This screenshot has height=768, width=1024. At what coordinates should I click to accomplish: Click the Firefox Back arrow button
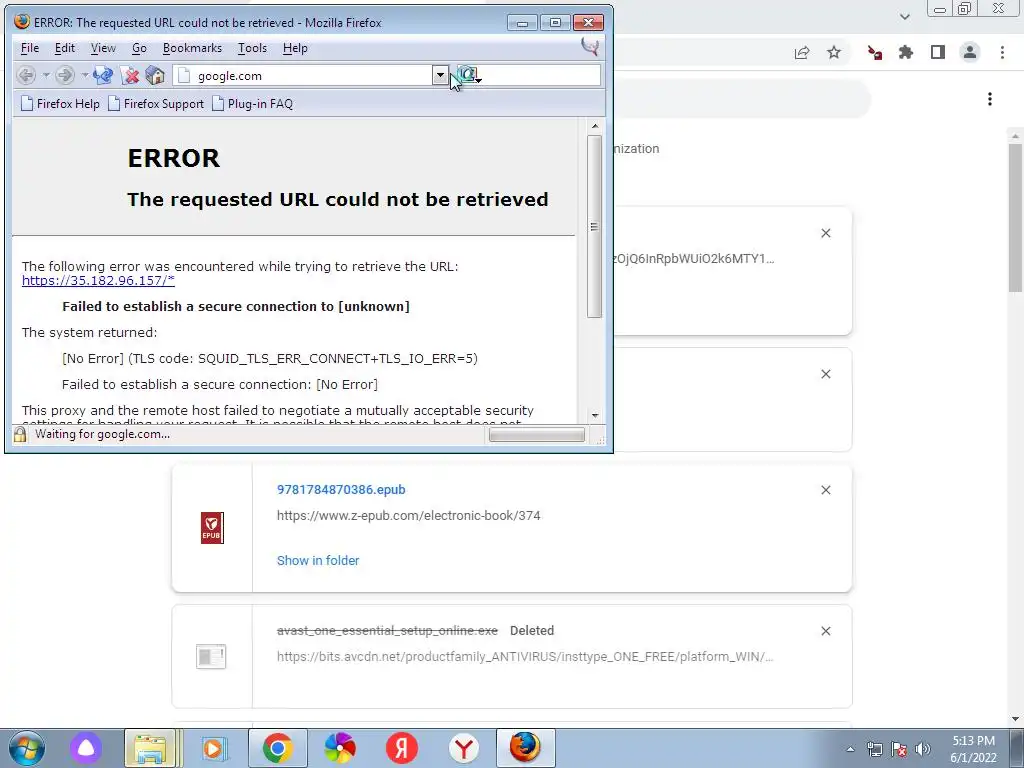(26, 75)
